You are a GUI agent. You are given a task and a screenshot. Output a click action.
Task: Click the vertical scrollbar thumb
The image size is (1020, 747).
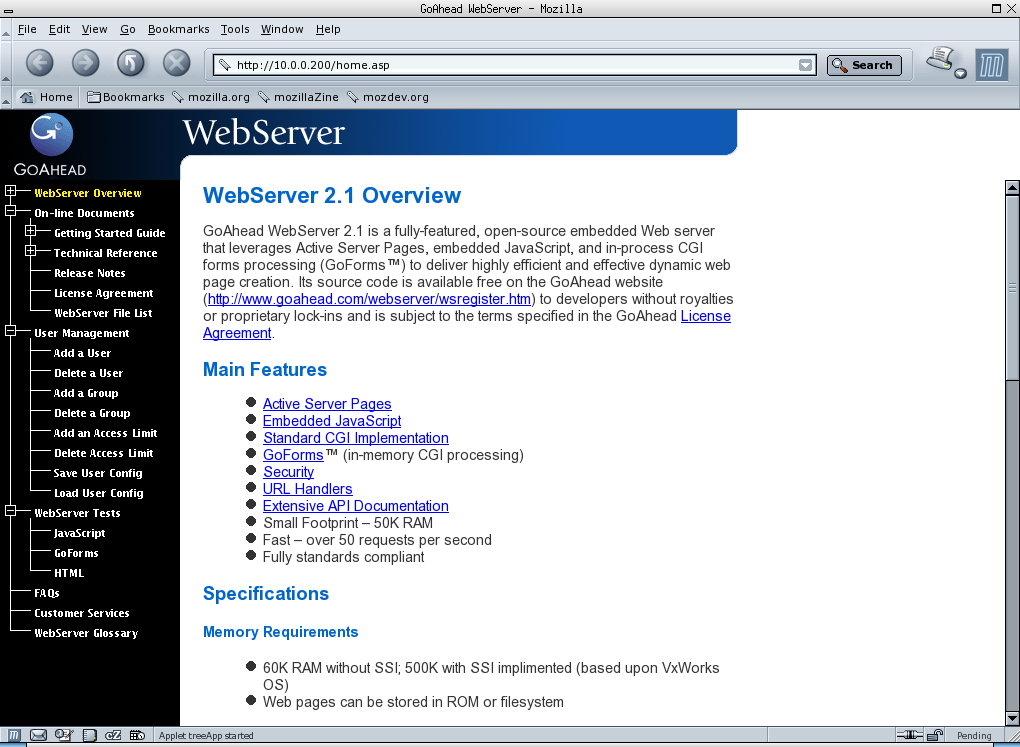coord(1012,288)
